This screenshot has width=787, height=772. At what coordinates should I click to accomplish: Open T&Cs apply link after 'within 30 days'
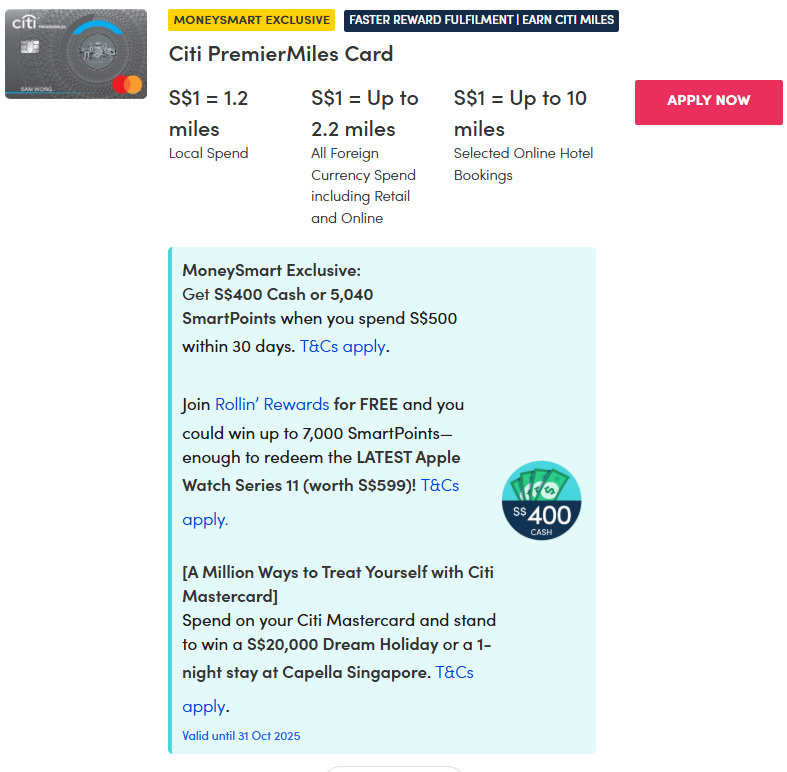[x=343, y=347]
